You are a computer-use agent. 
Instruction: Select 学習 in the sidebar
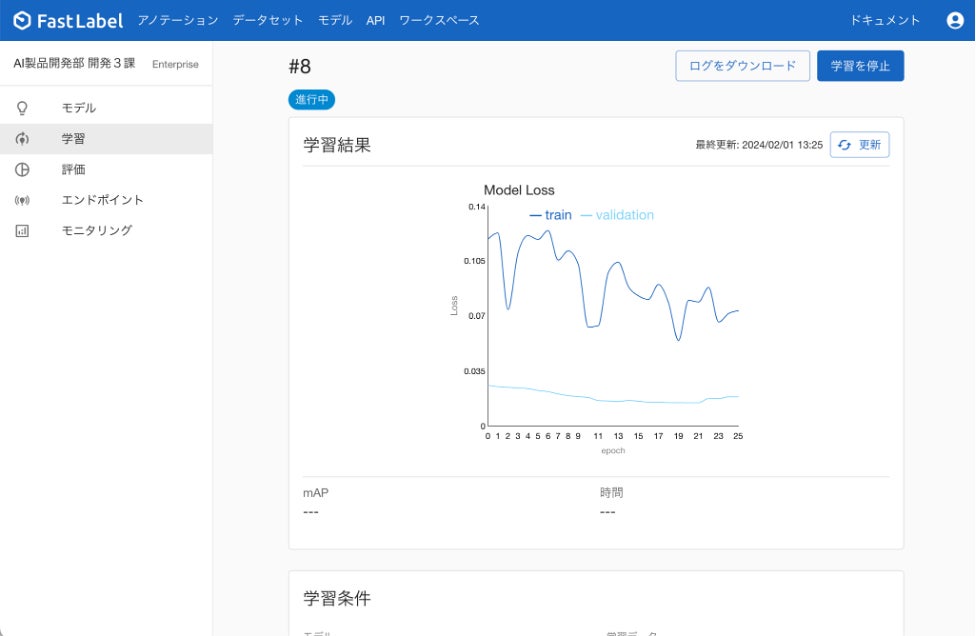coord(106,139)
